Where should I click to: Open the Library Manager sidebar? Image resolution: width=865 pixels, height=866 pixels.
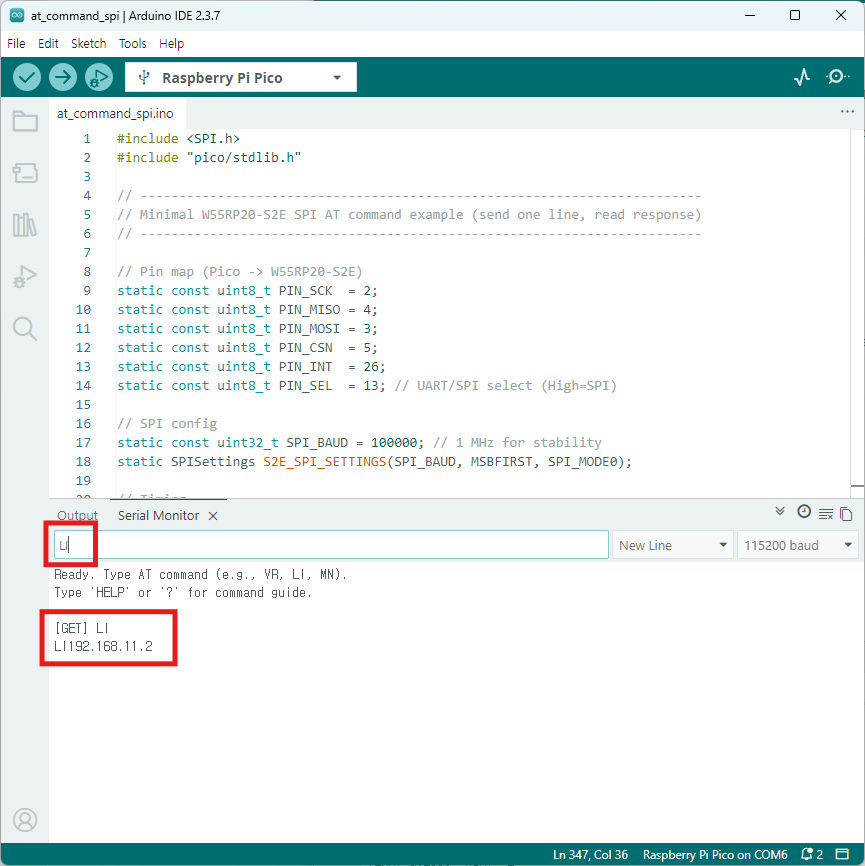[x=25, y=225]
